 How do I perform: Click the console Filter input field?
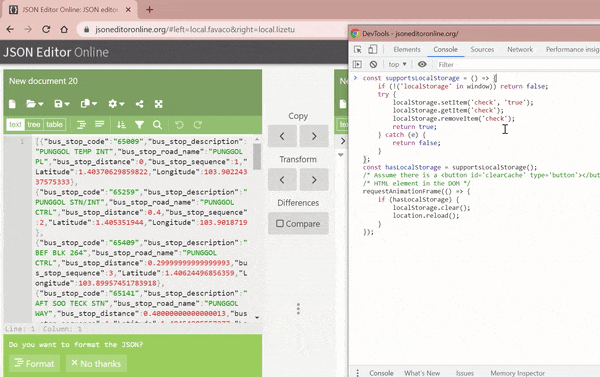[517, 65]
